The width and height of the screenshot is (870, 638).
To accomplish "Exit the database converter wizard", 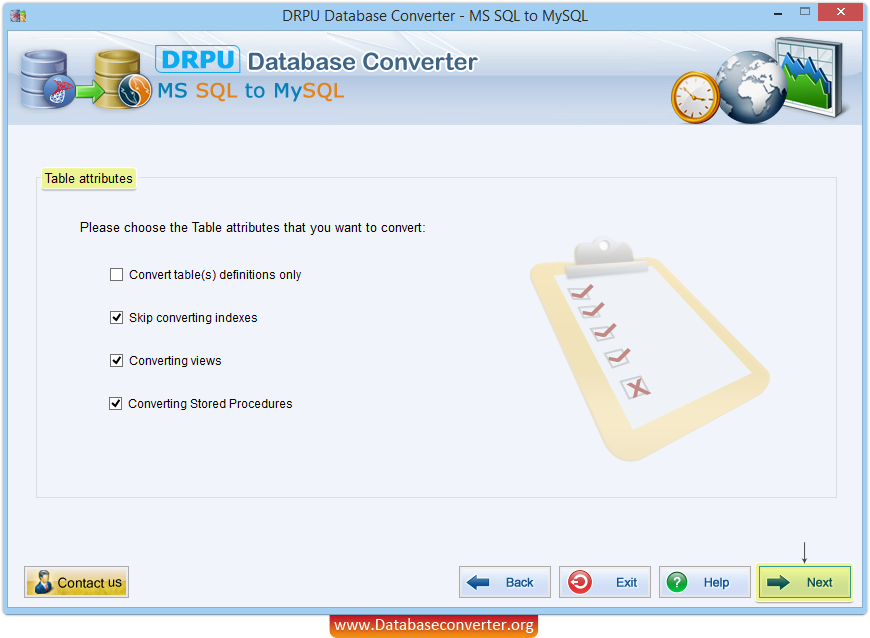I will pyautogui.click(x=605, y=582).
